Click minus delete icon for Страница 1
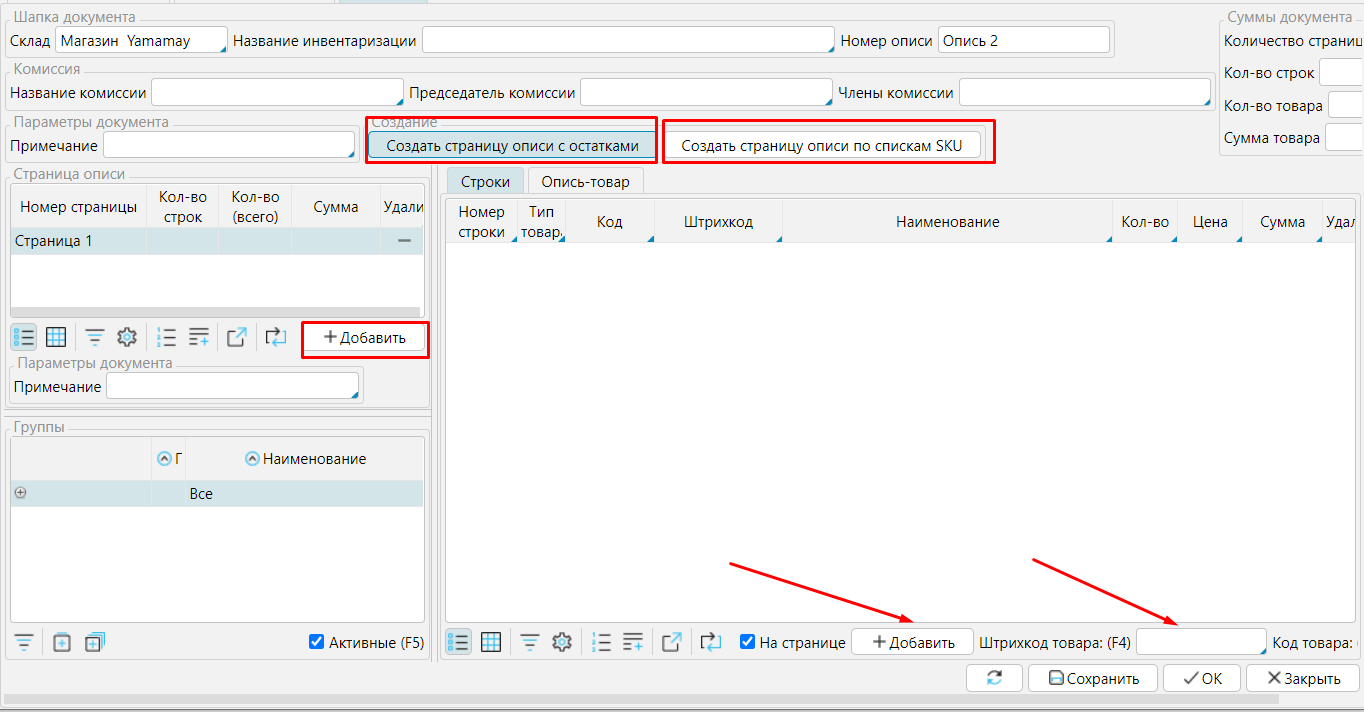The height and width of the screenshot is (712, 1364). (x=405, y=241)
